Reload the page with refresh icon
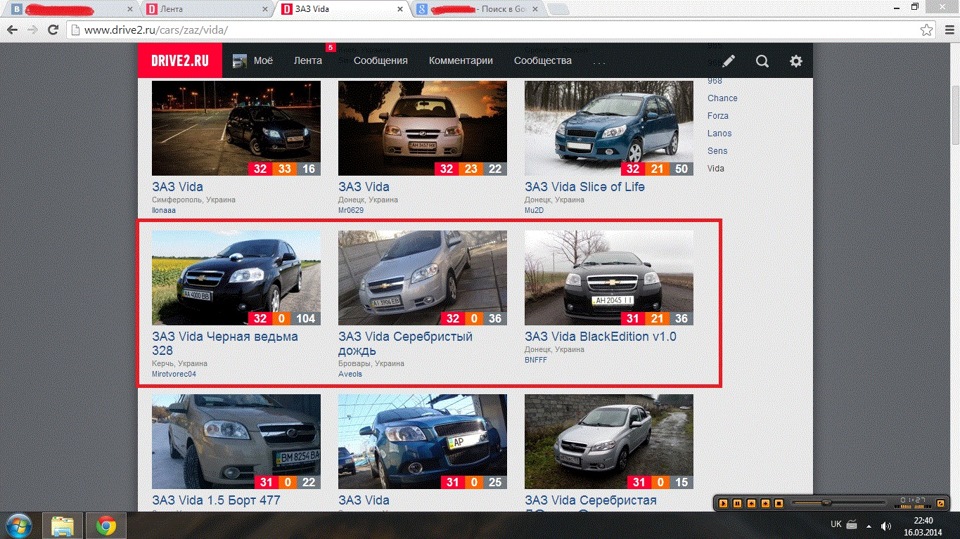 [x=53, y=29]
